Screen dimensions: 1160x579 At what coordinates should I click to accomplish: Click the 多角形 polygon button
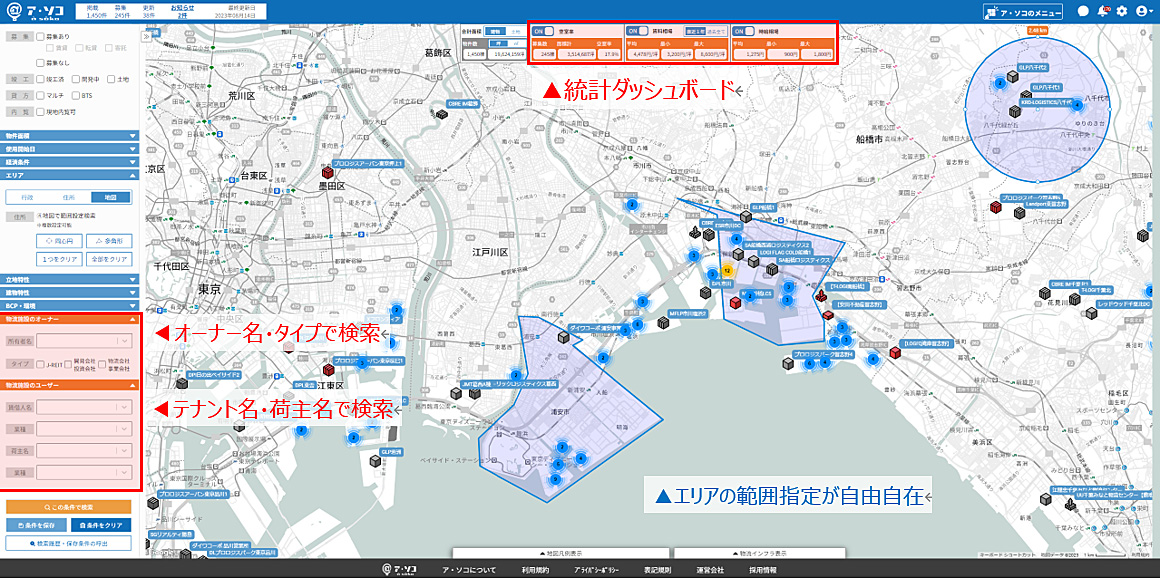tap(109, 241)
